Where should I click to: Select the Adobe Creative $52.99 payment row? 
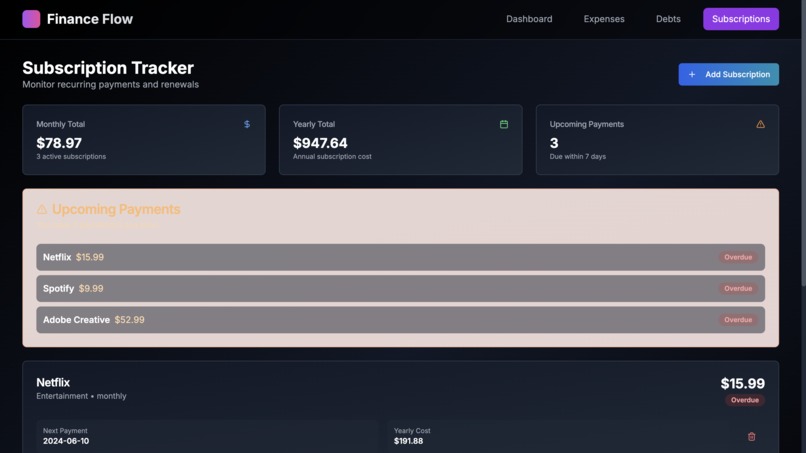(x=400, y=320)
